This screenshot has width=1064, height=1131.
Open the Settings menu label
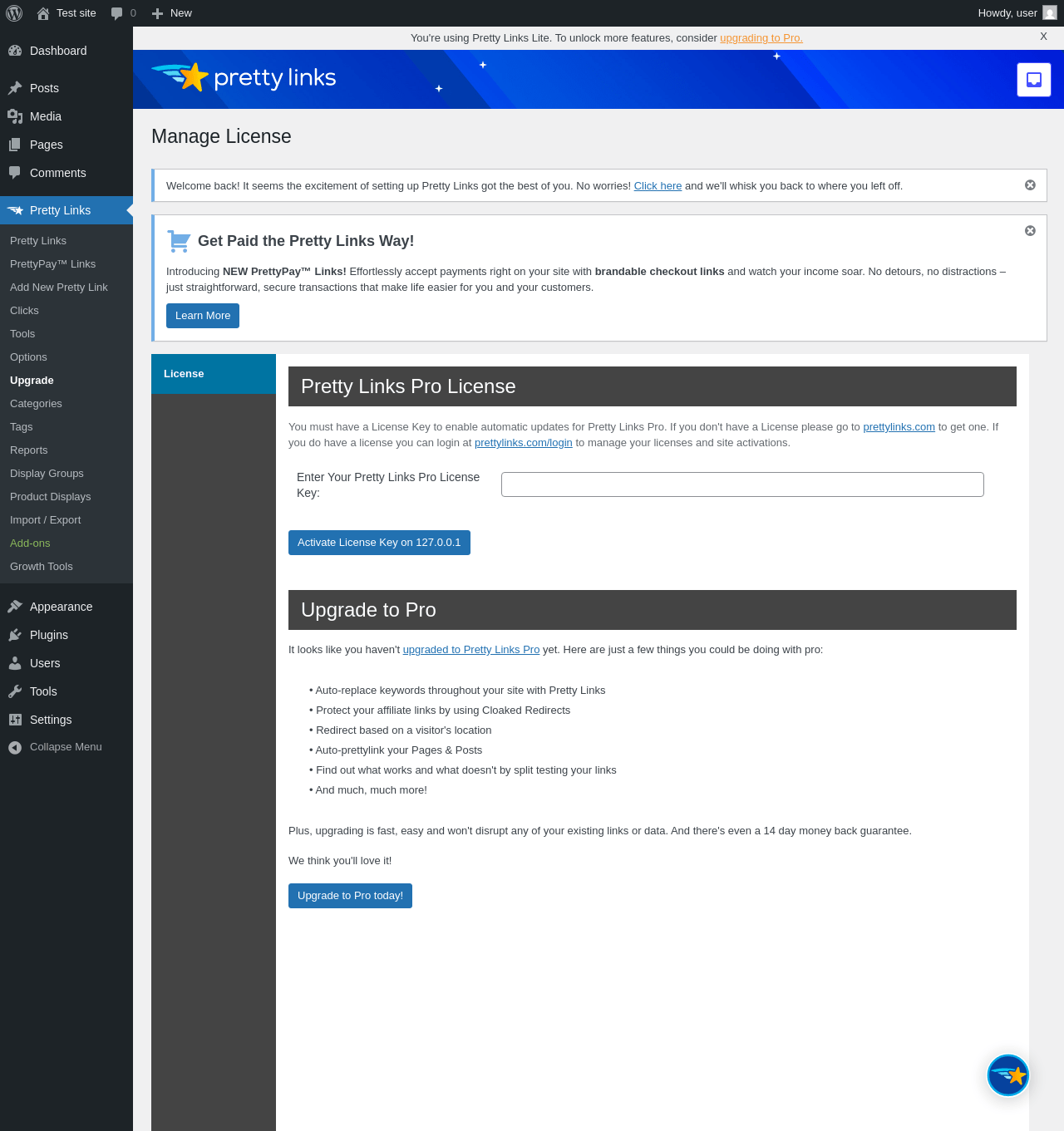(x=51, y=720)
